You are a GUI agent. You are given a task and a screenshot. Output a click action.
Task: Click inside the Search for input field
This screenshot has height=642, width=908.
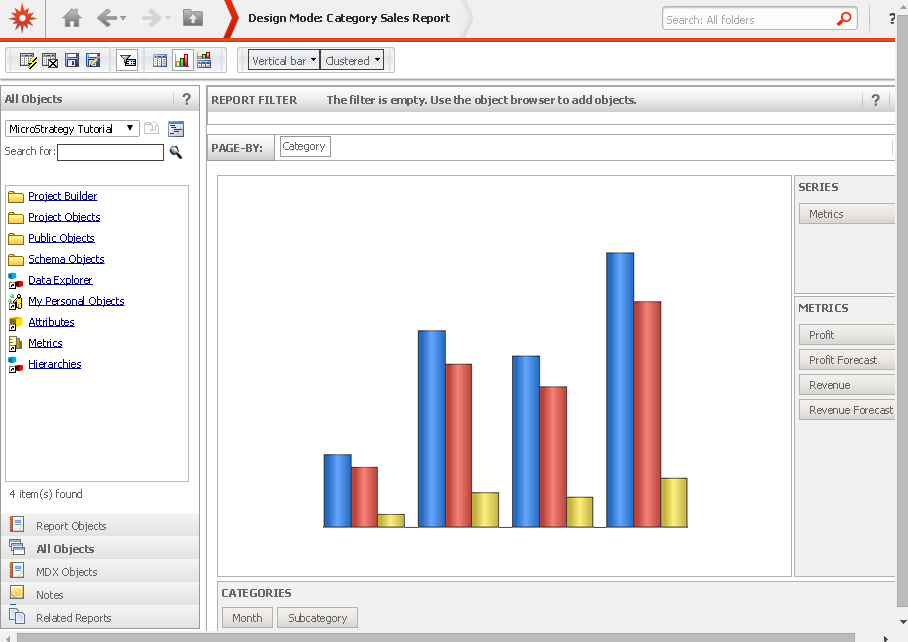point(110,152)
